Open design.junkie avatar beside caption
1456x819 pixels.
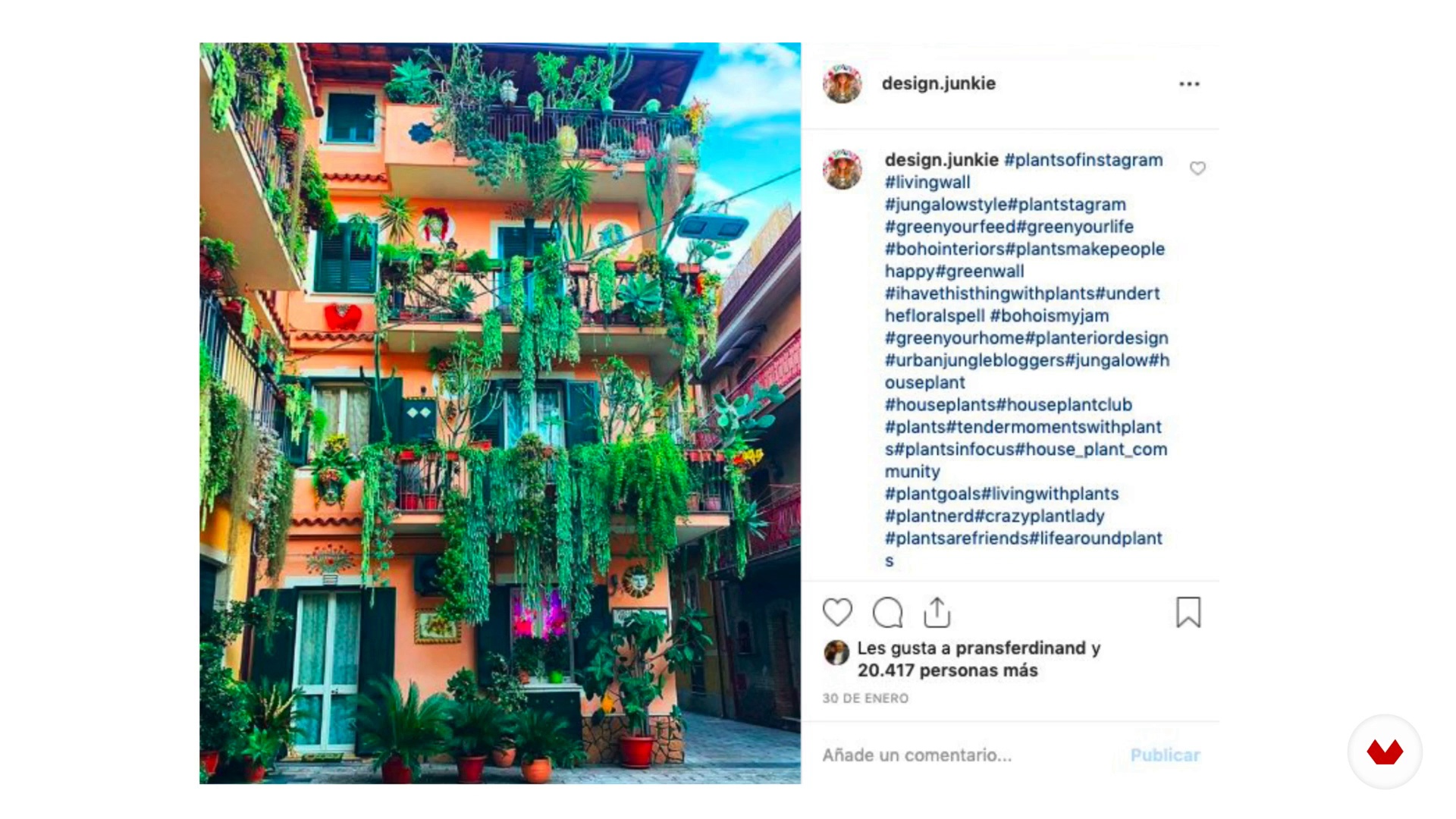pos(843,169)
